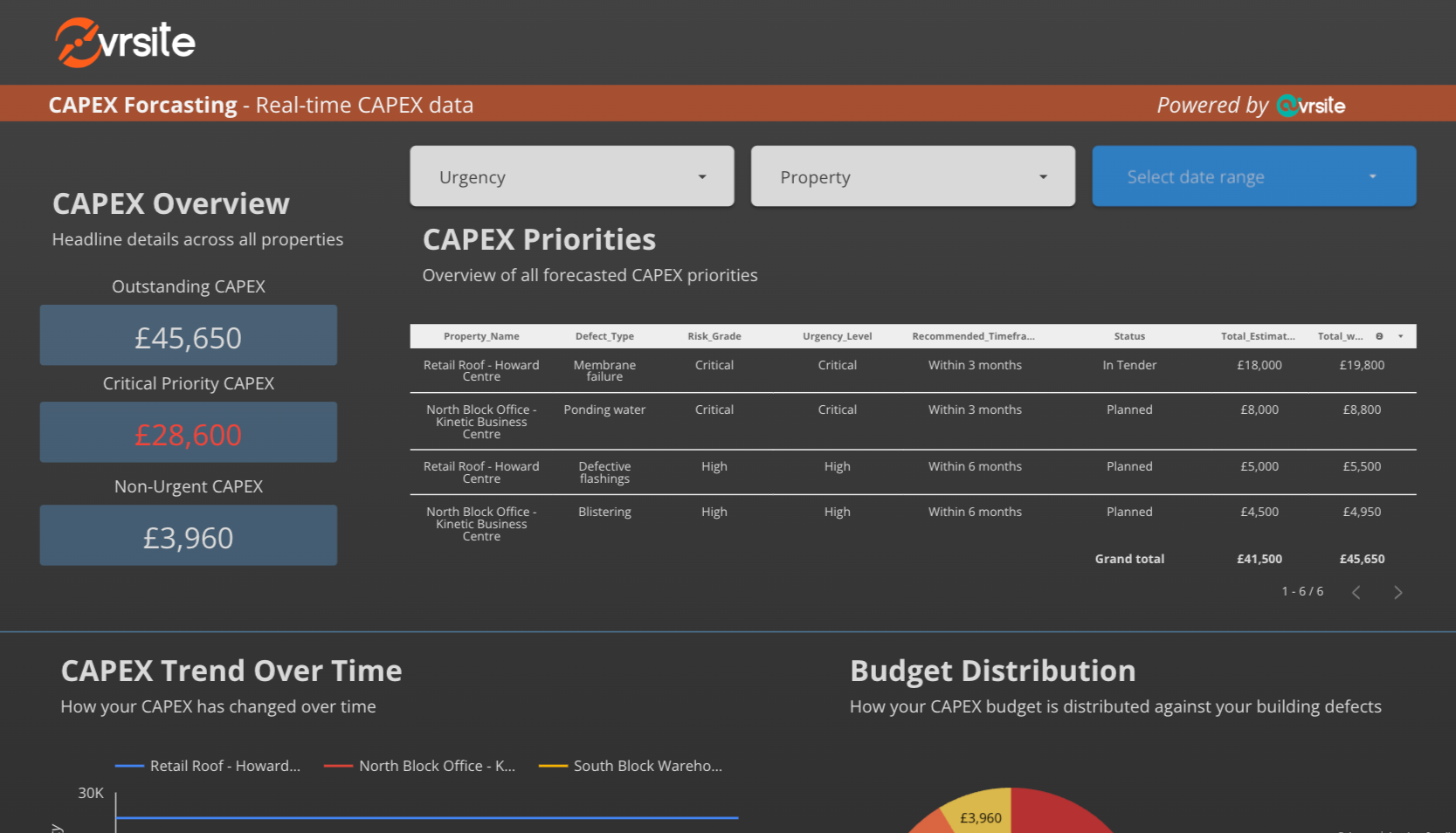Sort by Total_Estimat... column header

point(1259,336)
